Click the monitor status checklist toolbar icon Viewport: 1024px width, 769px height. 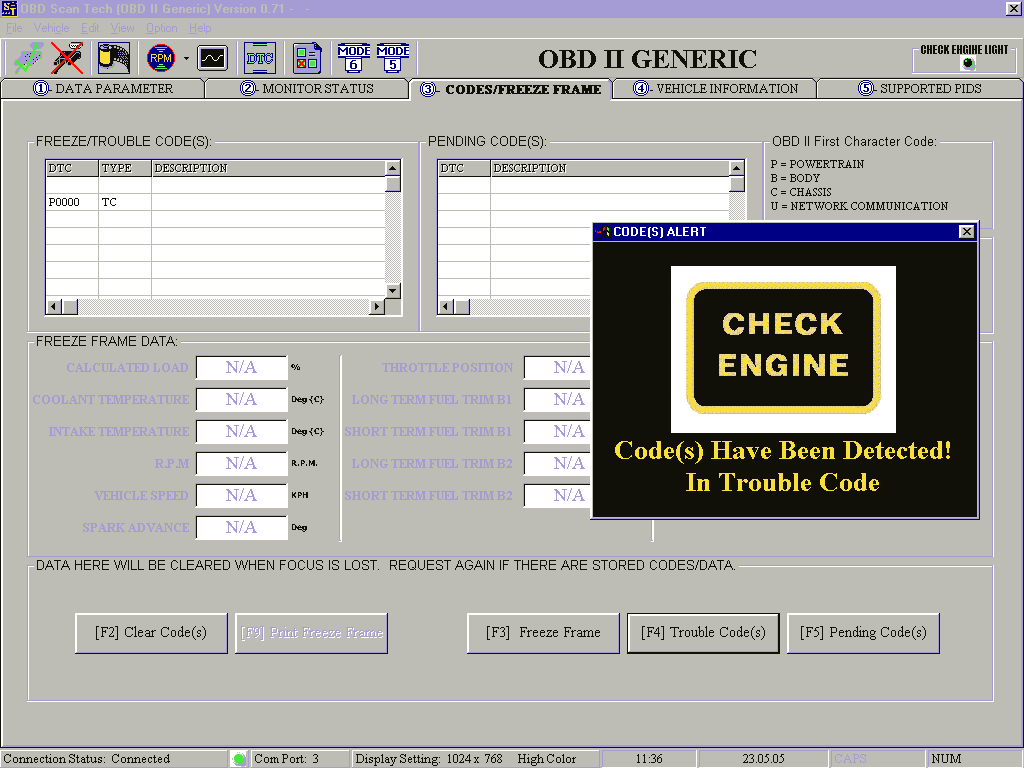pyautogui.click(x=307, y=58)
